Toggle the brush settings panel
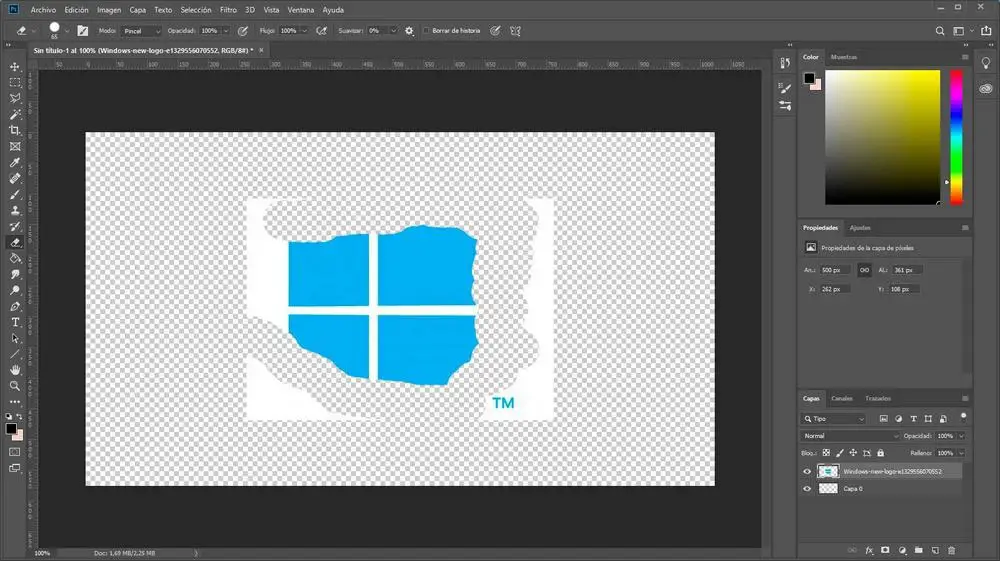 tap(83, 31)
